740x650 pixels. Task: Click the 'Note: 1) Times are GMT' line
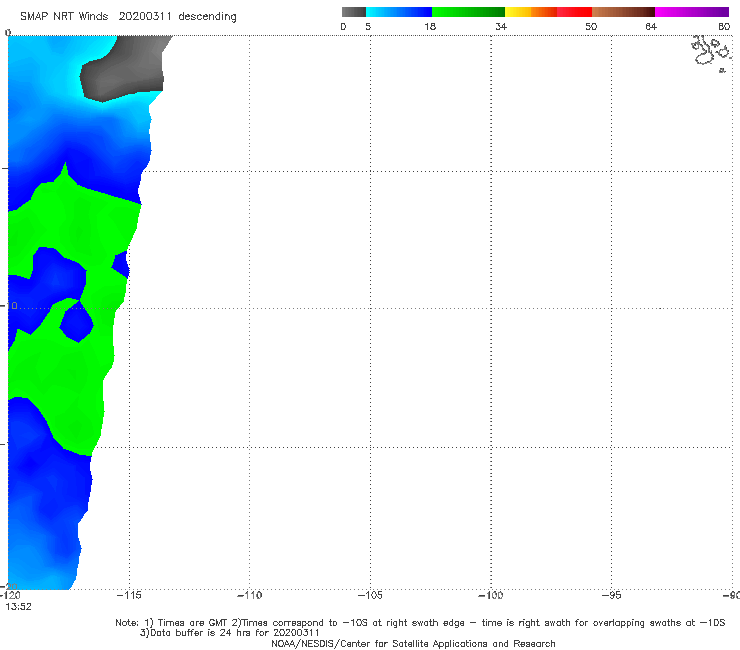click(x=420, y=623)
